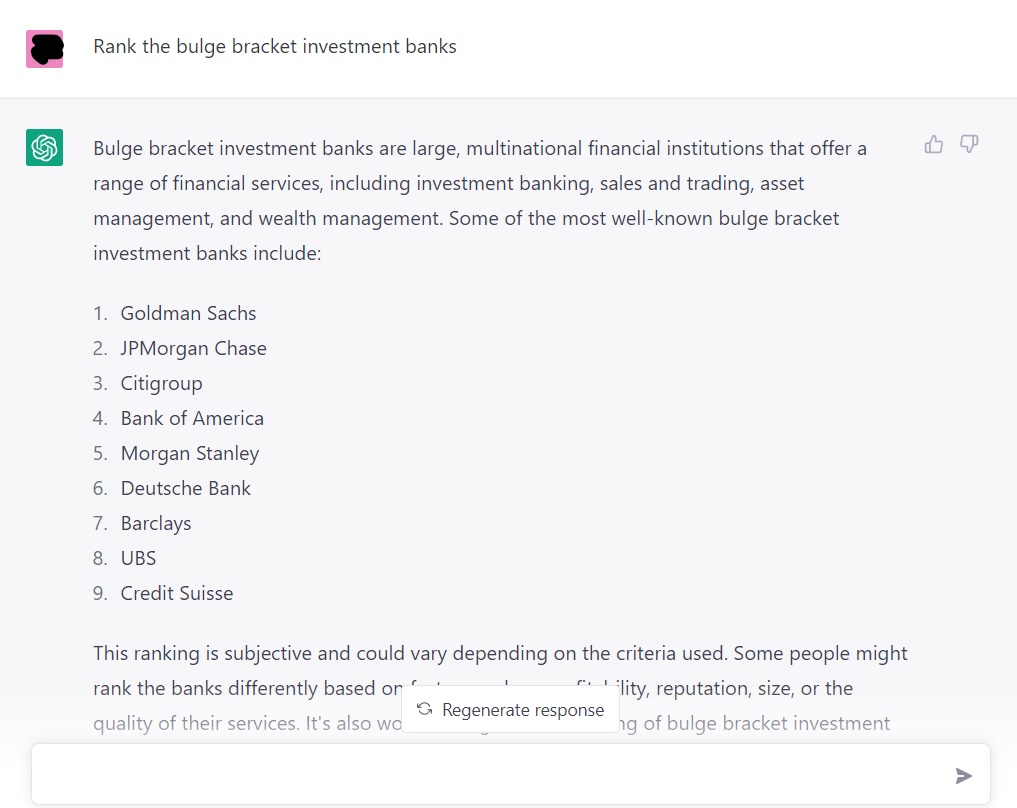This screenshot has width=1017, height=808.
Task: Click the Credit Suisse list entry
Action: 176,593
